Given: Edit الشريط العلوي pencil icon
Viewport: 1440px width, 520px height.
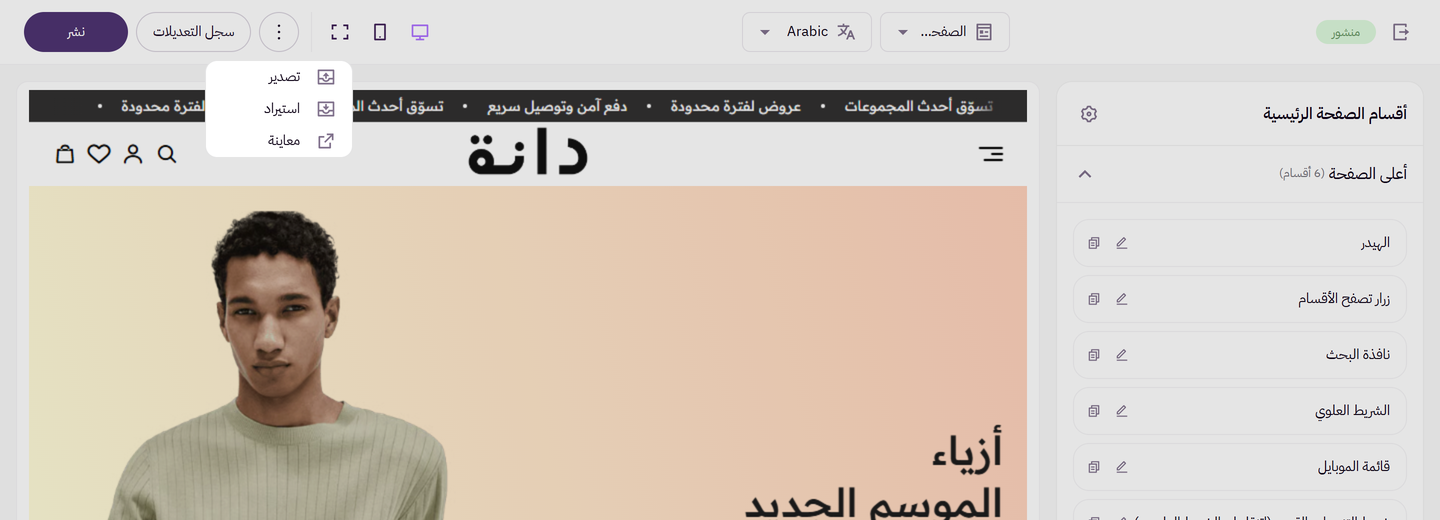Looking at the screenshot, I should click(1122, 411).
